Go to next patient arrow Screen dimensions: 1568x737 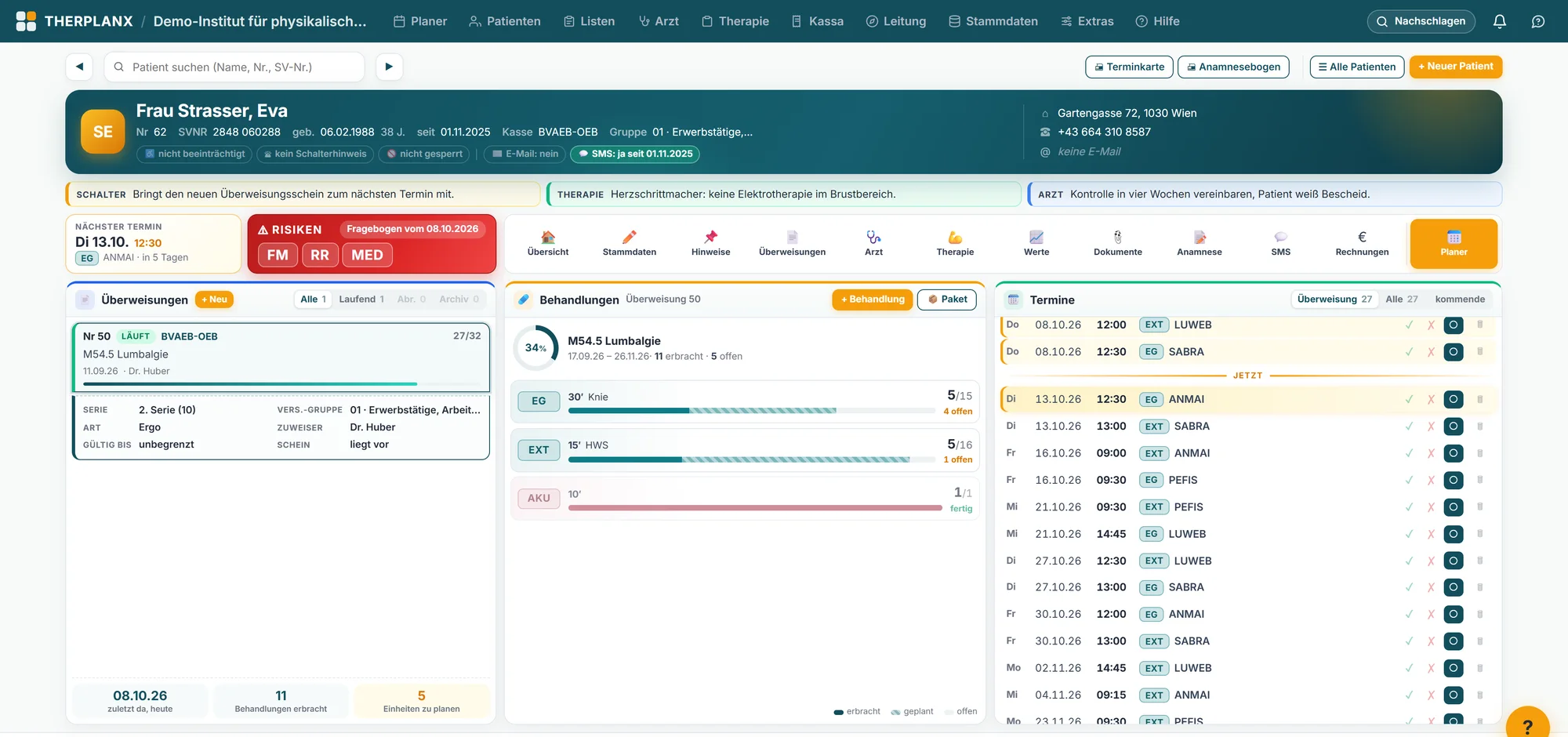(x=389, y=67)
